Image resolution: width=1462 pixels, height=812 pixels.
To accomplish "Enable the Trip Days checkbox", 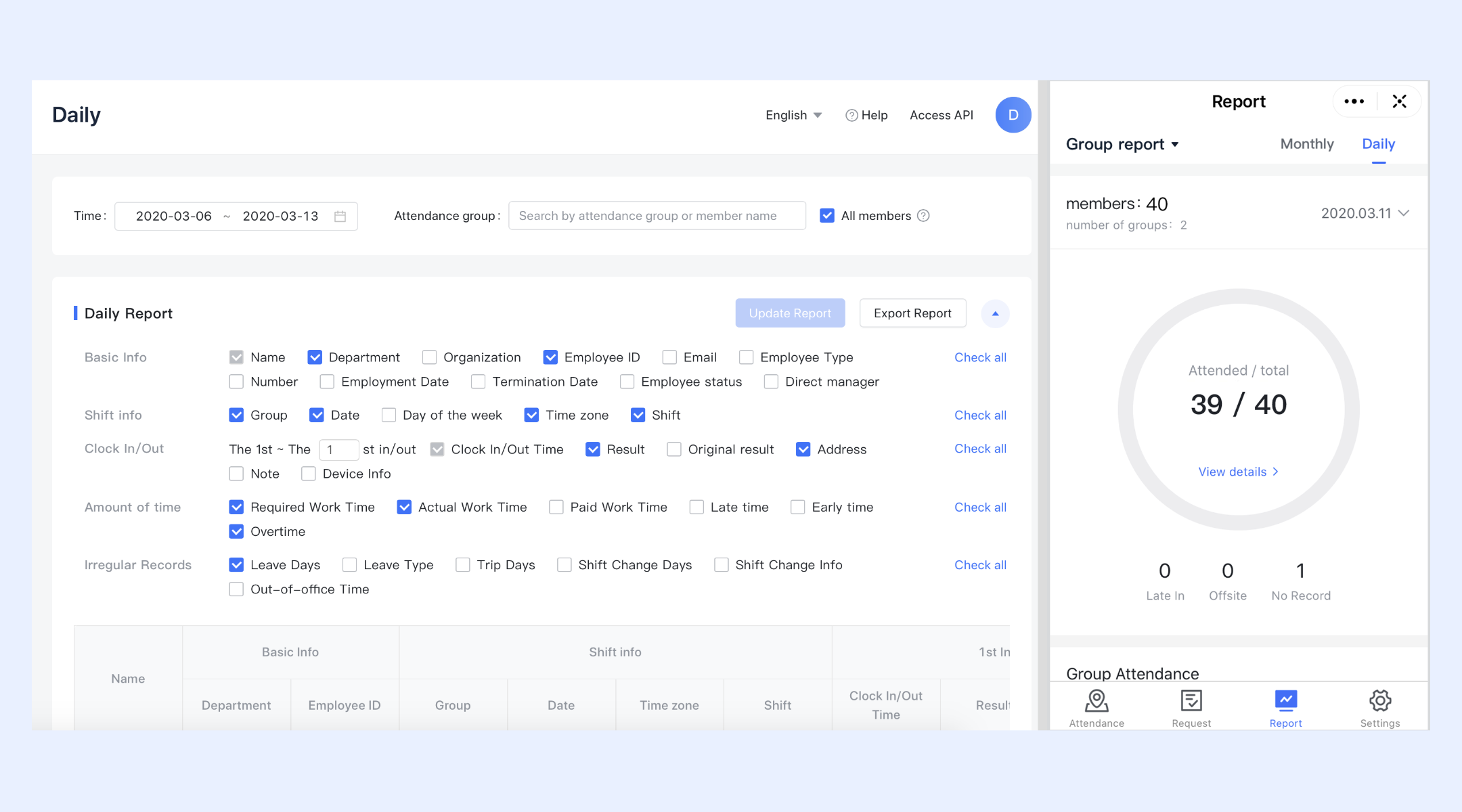I will (x=462, y=564).
